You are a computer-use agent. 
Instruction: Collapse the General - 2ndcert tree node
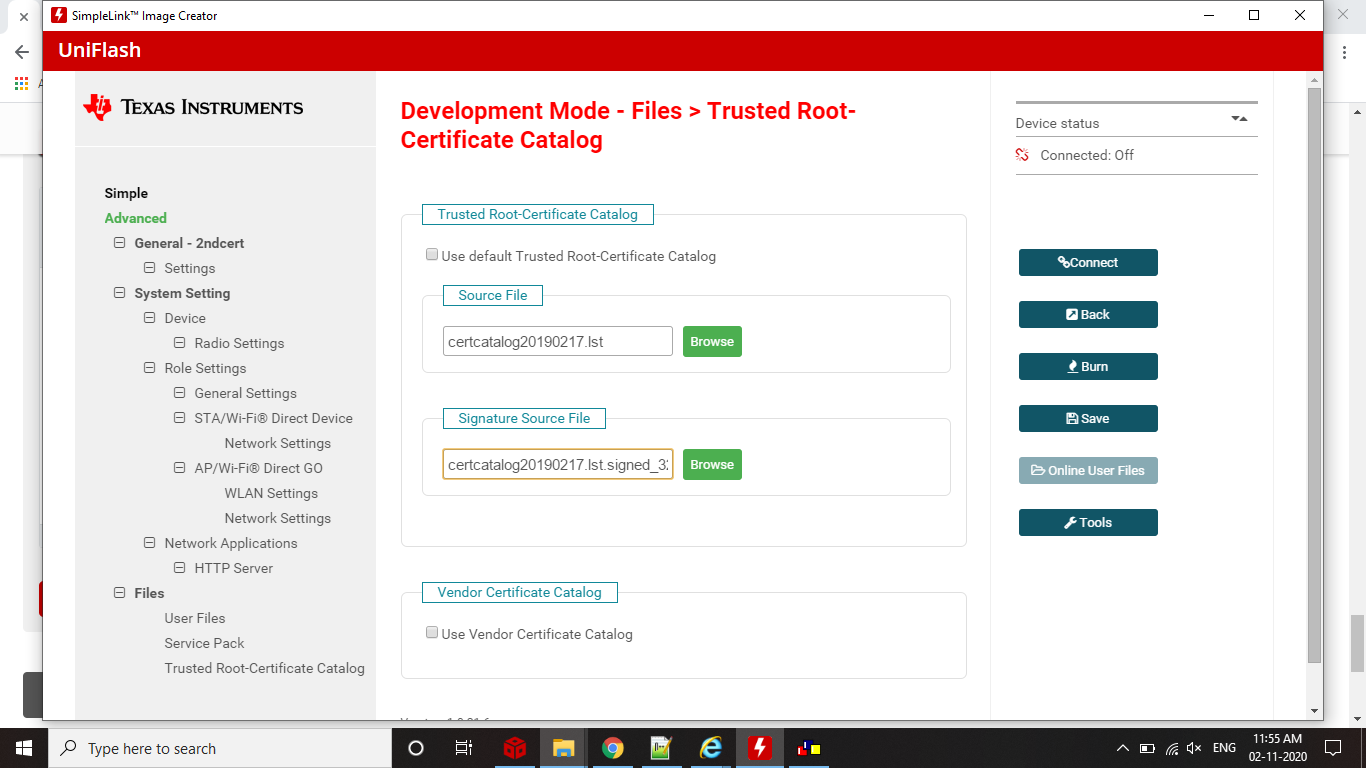click(120, 243)
